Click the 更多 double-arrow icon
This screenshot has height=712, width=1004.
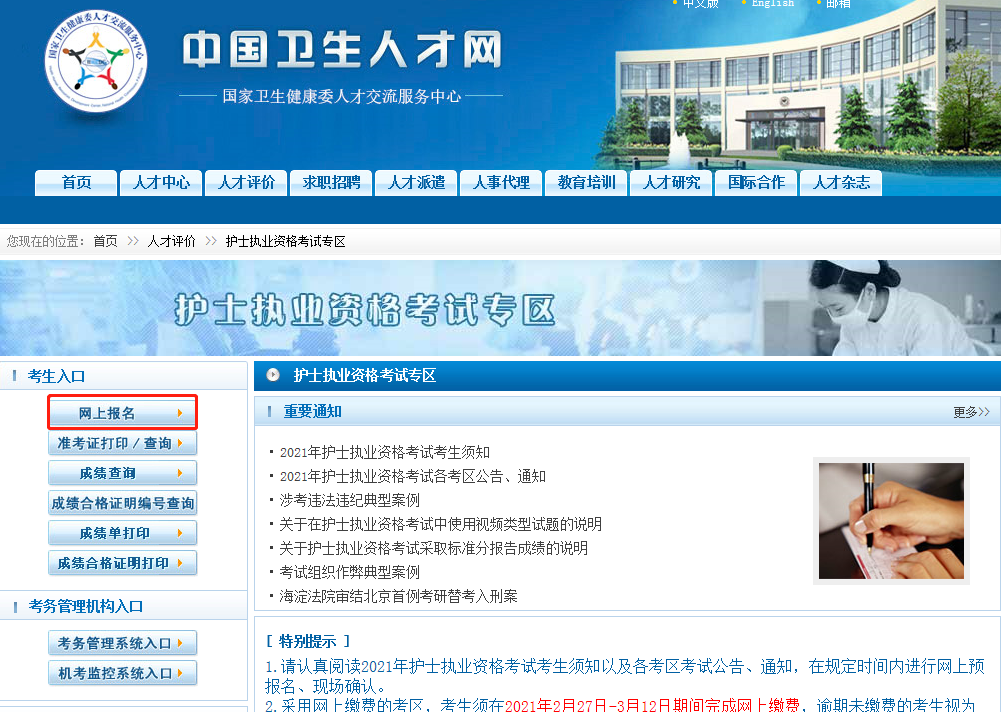pos(984,412)
